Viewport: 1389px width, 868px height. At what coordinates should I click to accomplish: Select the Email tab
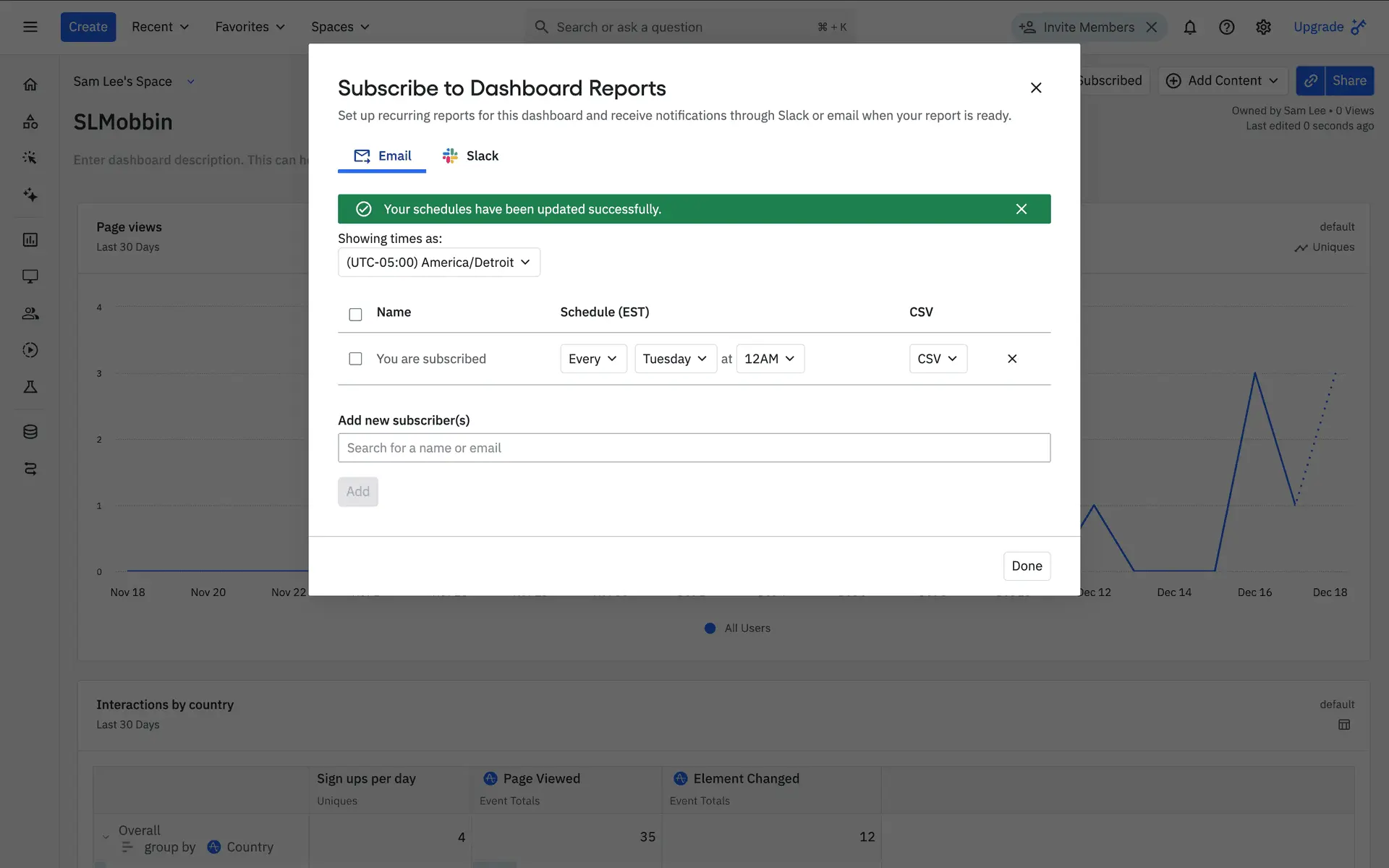pos(382,156)
